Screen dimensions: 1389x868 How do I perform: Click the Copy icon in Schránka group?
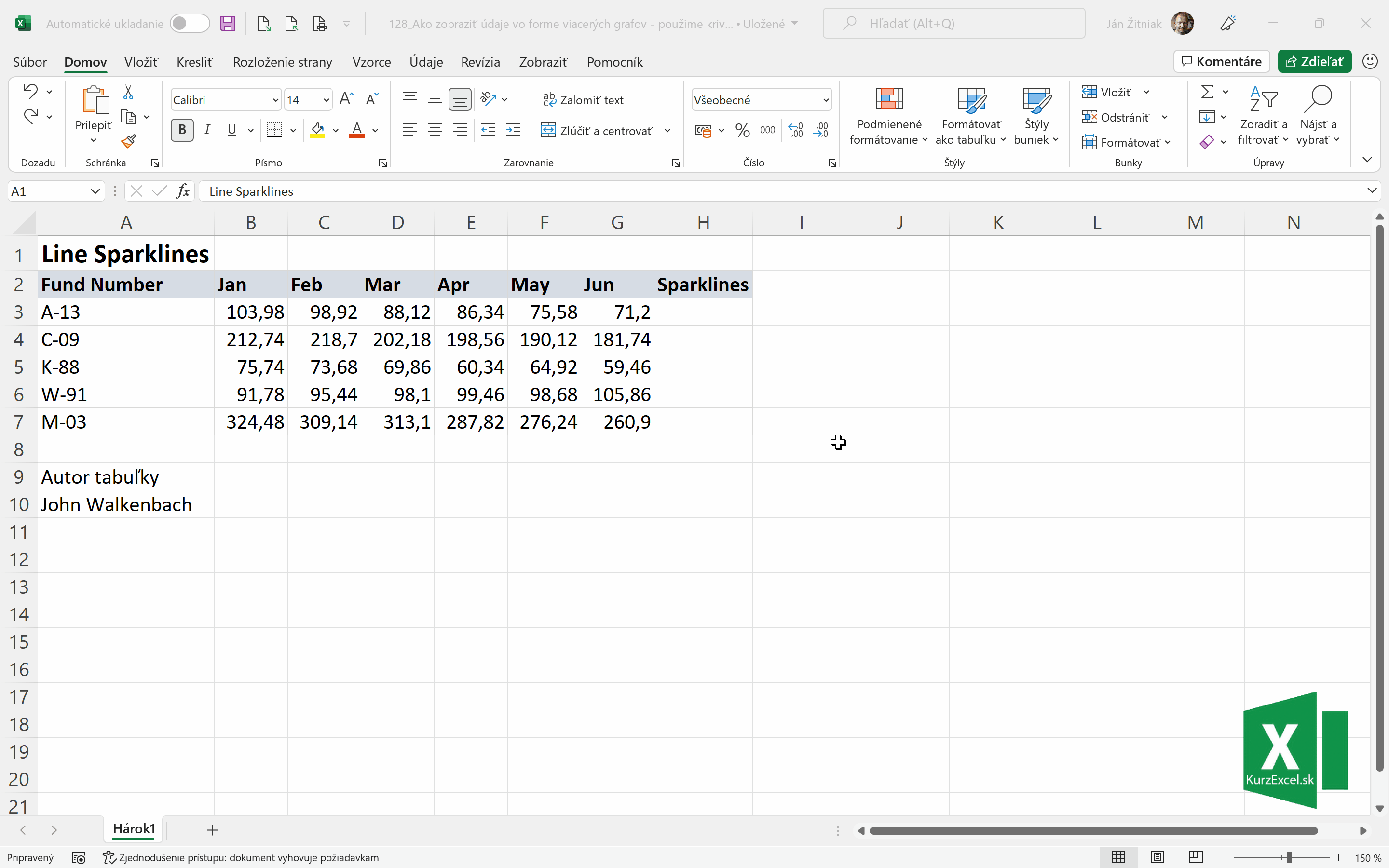(x=129, y=117)
